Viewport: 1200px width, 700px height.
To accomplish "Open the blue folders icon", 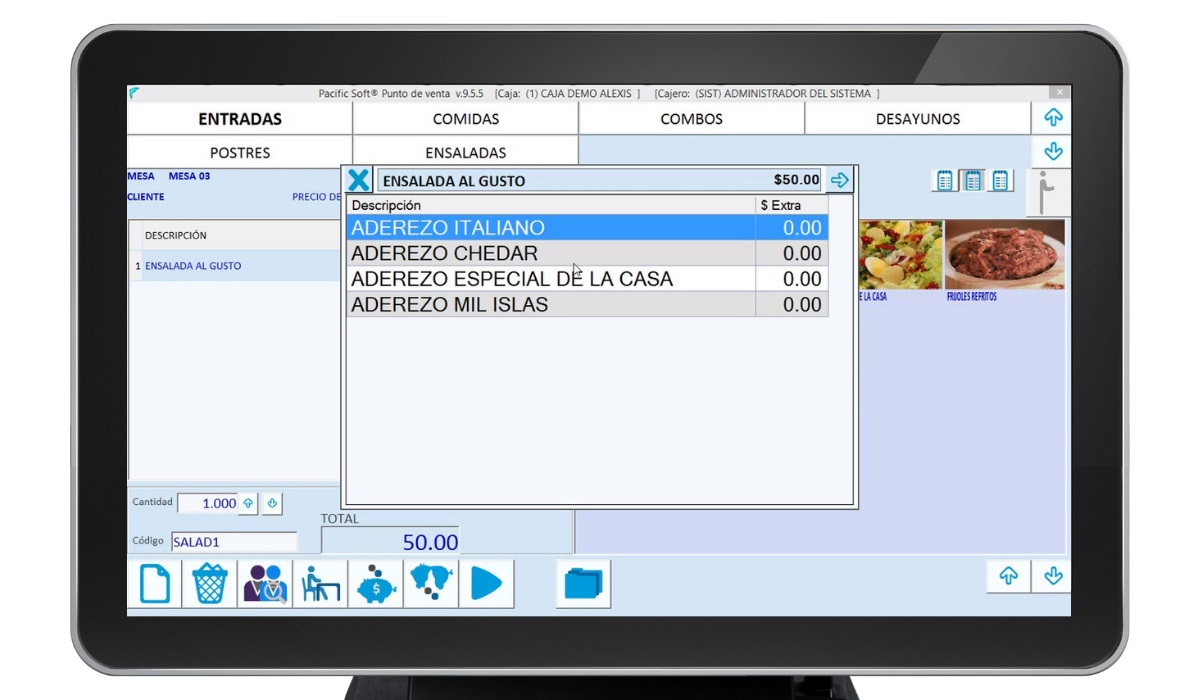I will point(583,583).
